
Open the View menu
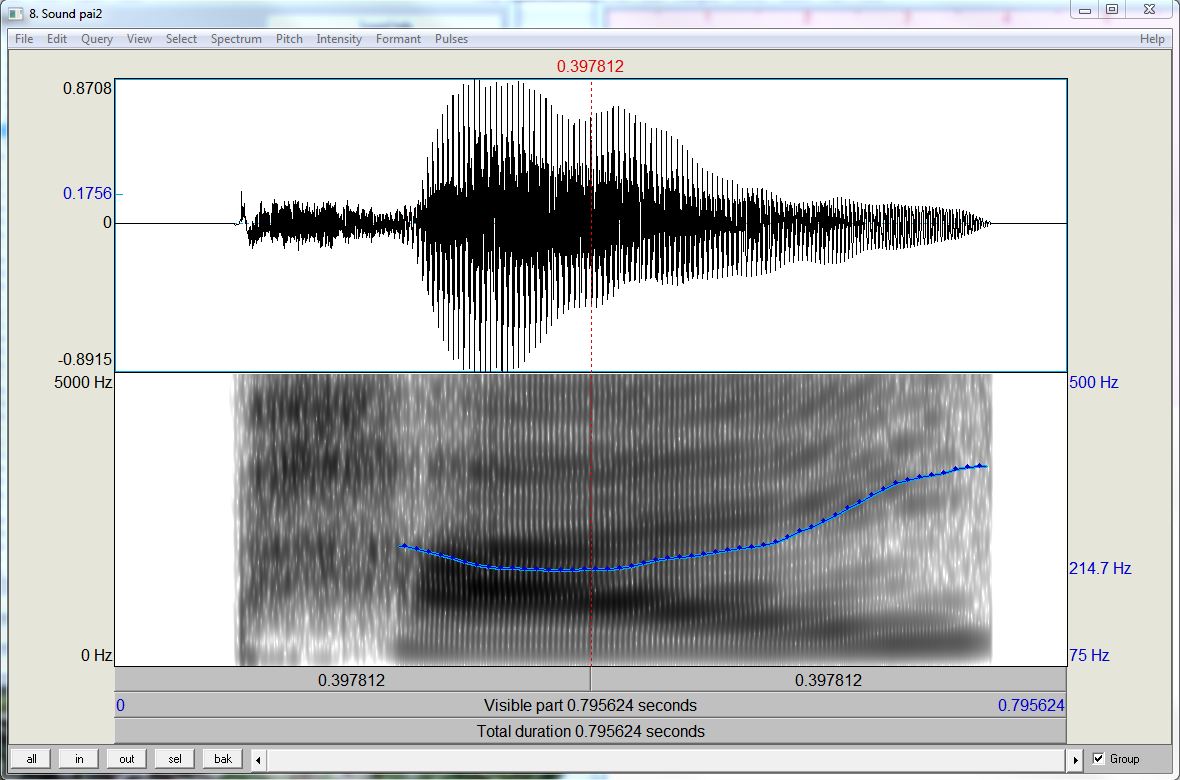(x=139, y=39)
